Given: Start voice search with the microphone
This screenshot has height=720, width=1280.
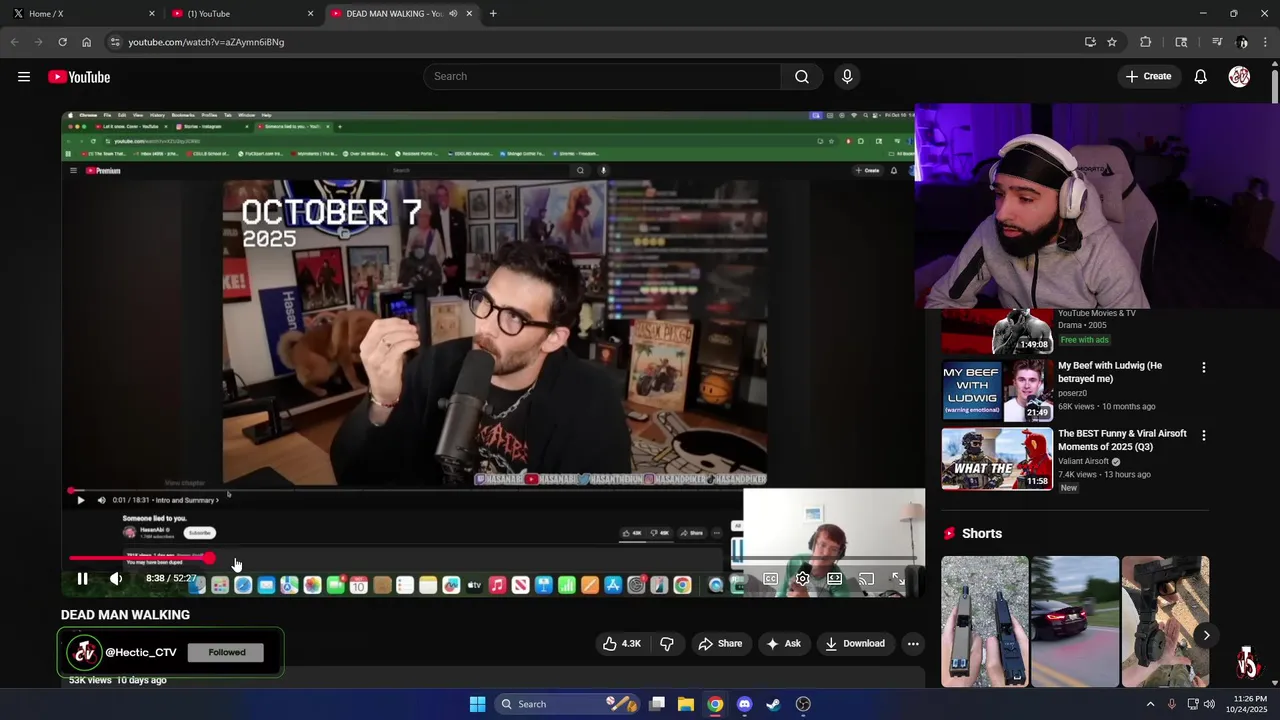Looking at the screenshot, I should tap(847, 77).
